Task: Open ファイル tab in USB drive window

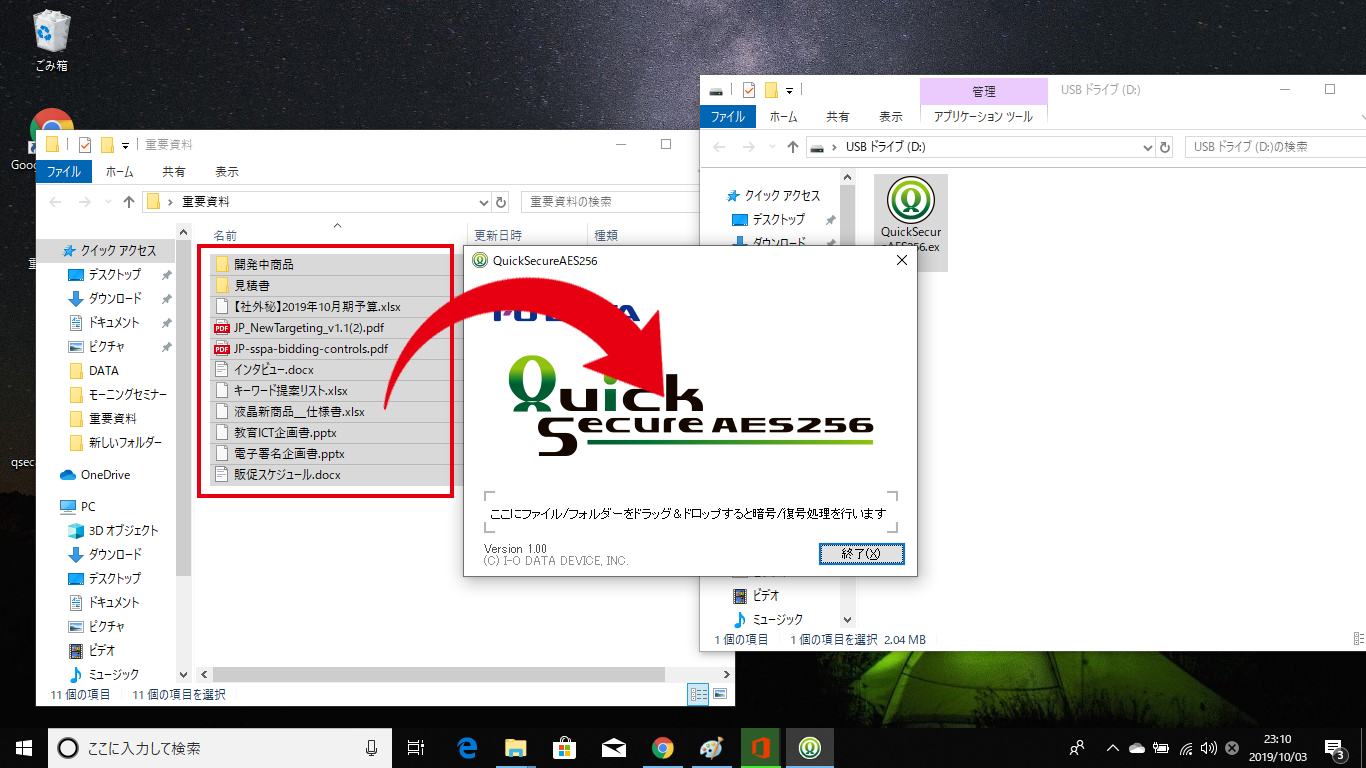Action: coord(728,117)
